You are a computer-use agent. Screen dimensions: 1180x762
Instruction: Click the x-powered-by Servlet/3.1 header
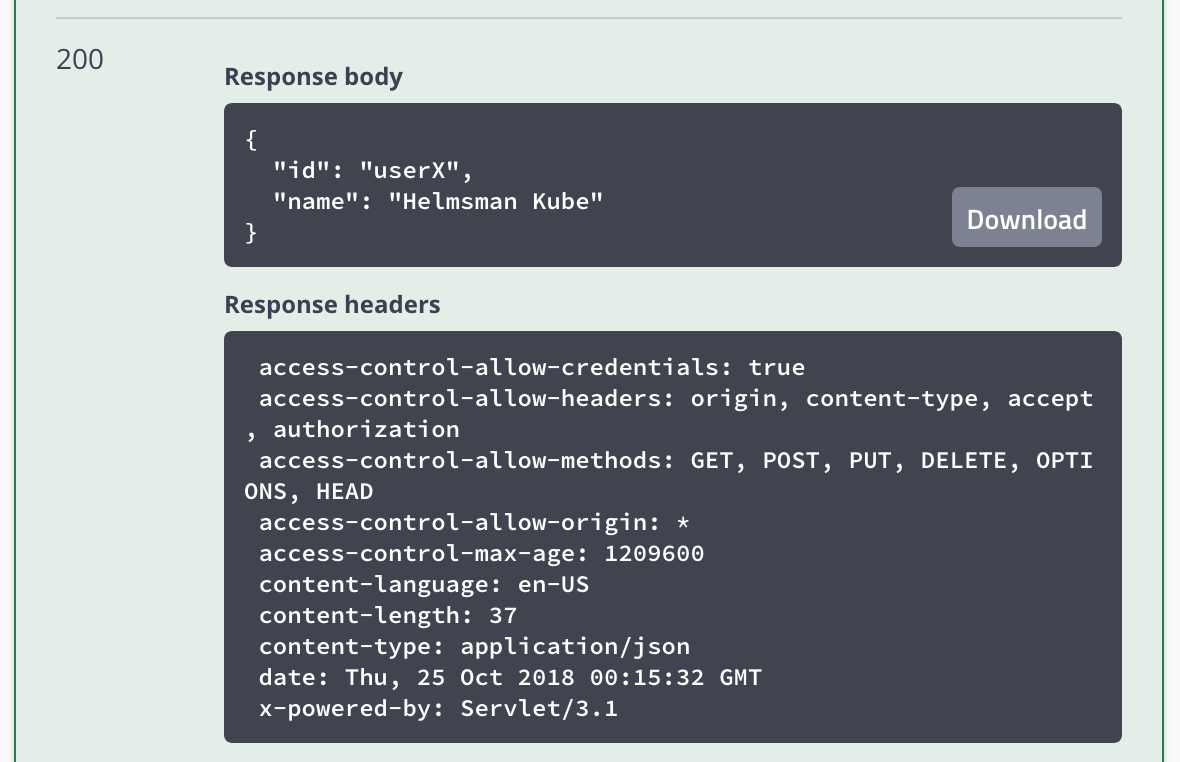[x=437, y=708]
